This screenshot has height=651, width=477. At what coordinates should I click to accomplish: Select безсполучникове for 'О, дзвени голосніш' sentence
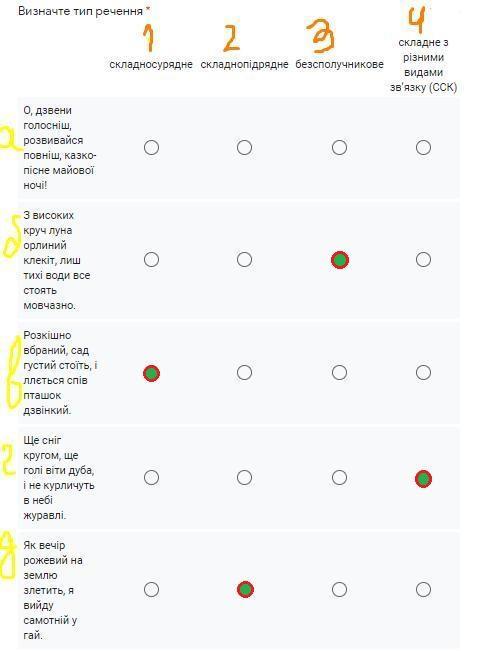click(339, 147)
